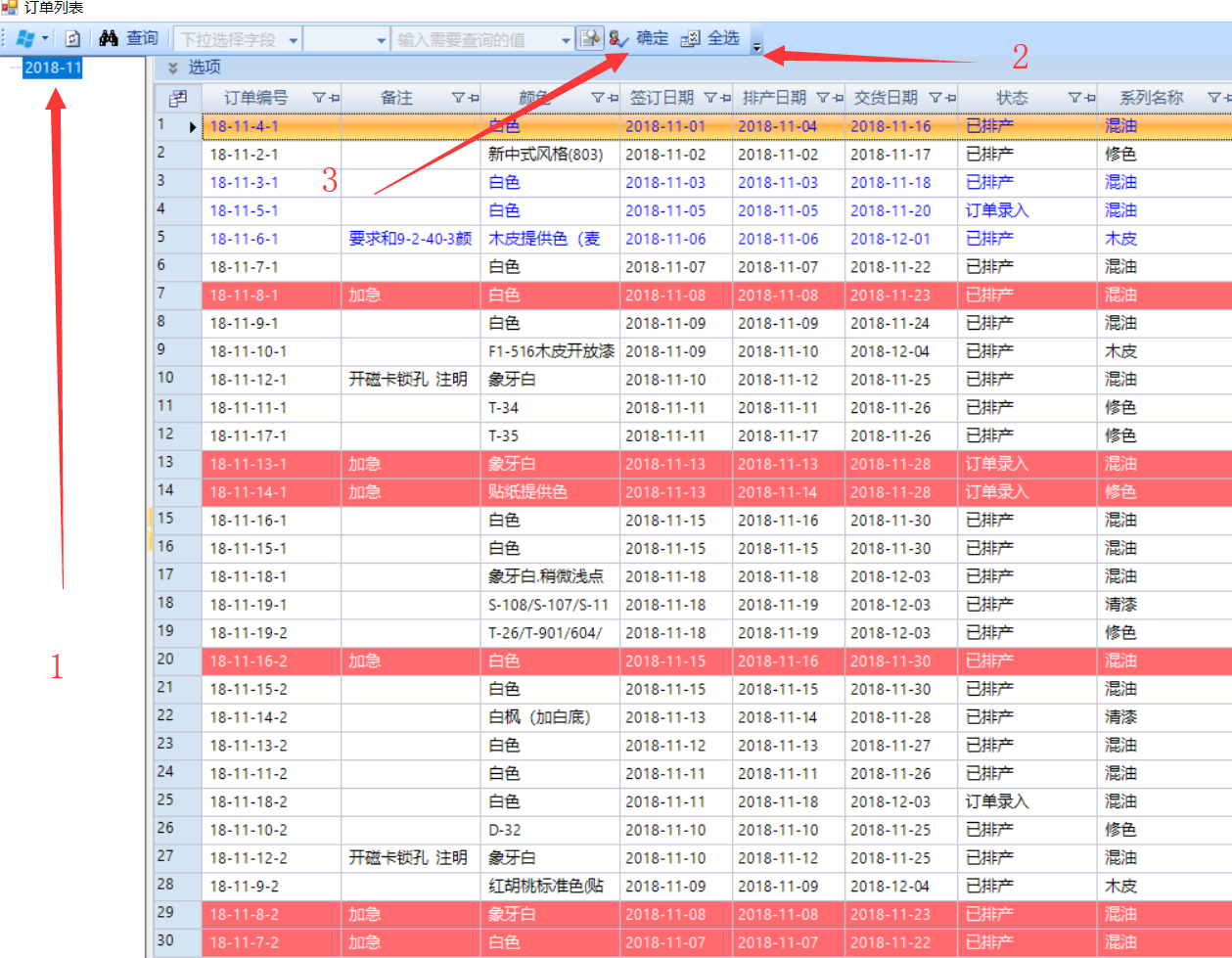Click the pin icon on 备注 column

coord(474,98)
